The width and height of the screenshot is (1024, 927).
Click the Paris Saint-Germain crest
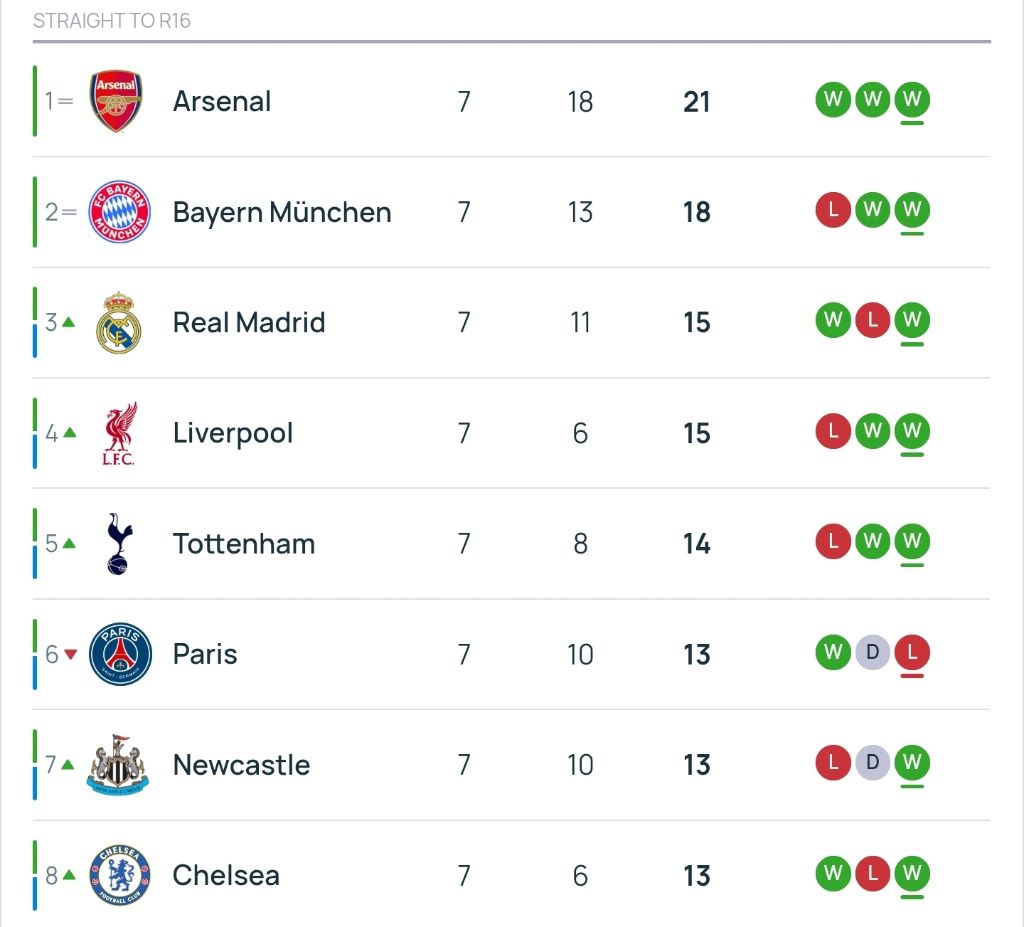[x=120, y=654]
